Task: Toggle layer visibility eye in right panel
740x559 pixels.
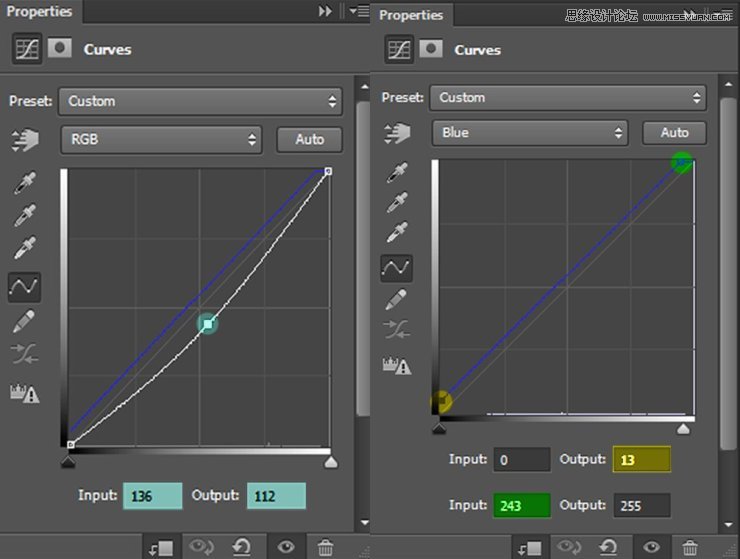Action: (651, 547)
